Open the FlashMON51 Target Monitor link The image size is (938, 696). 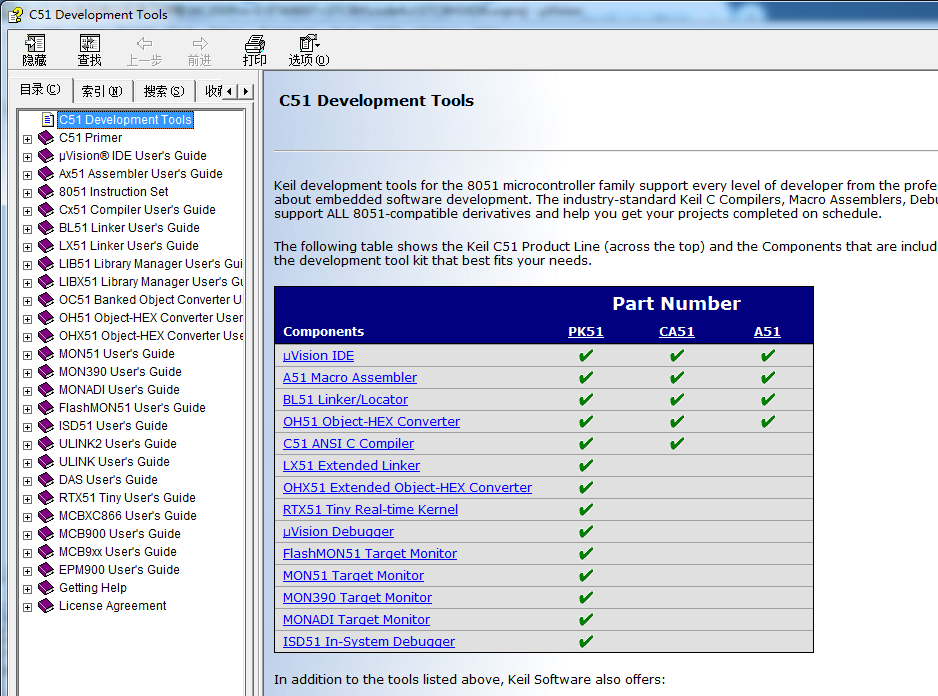(x=370, y=554)
